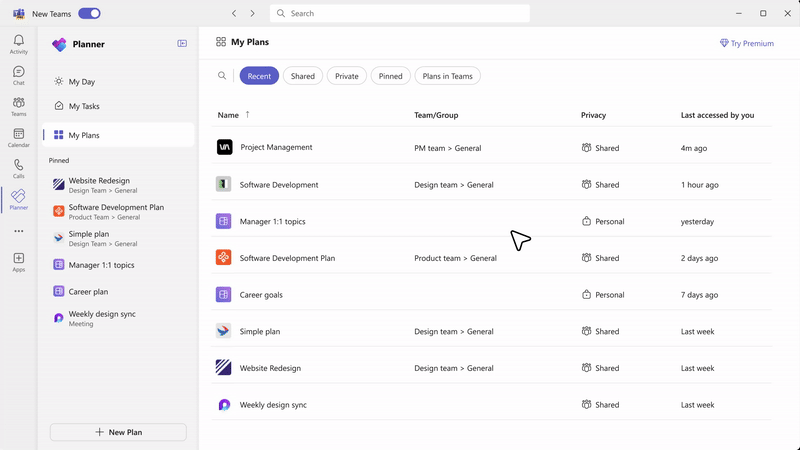The width and height of the screenshot is (800, 450).
Task: Click Shared privacy in Weekly design sync row
Action: [x=601, y=405]
